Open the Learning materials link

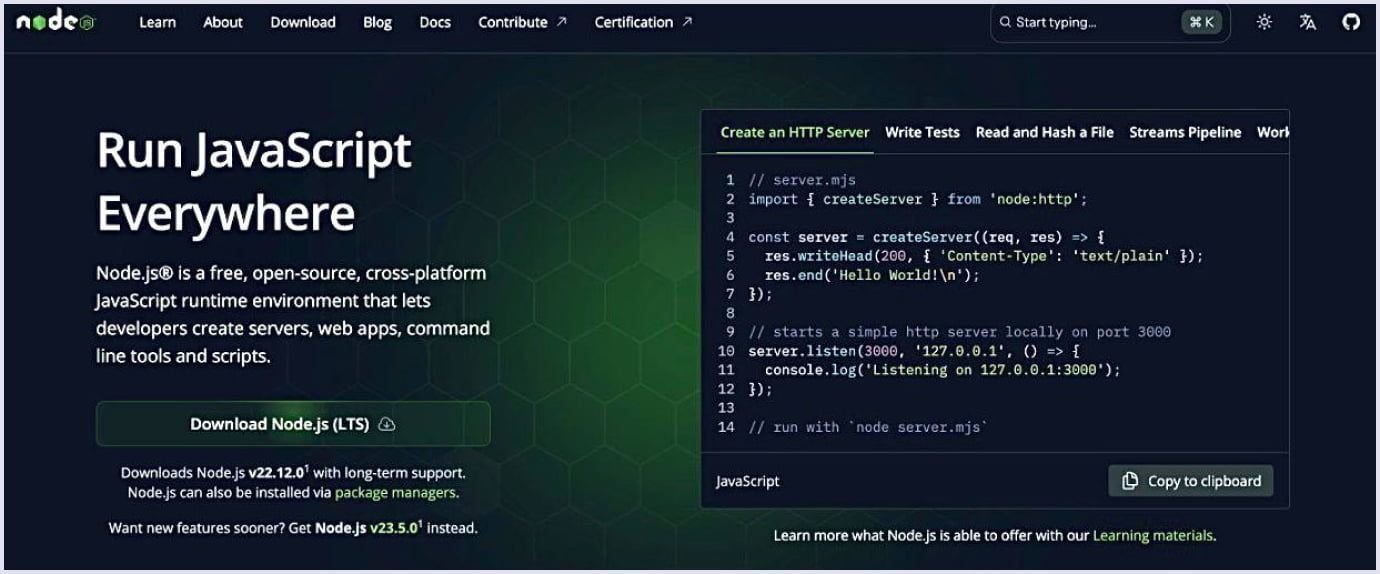1153,536
